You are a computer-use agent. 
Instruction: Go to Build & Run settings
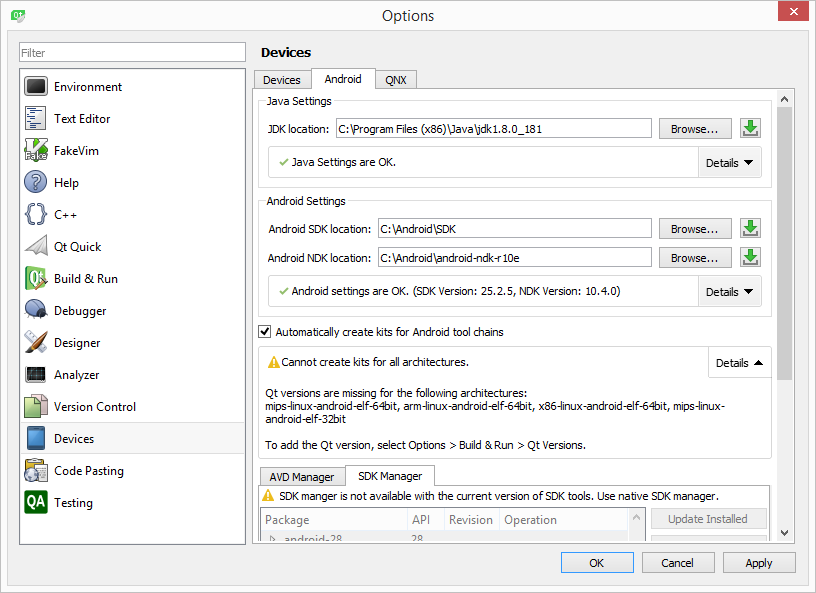coord(85,279)
